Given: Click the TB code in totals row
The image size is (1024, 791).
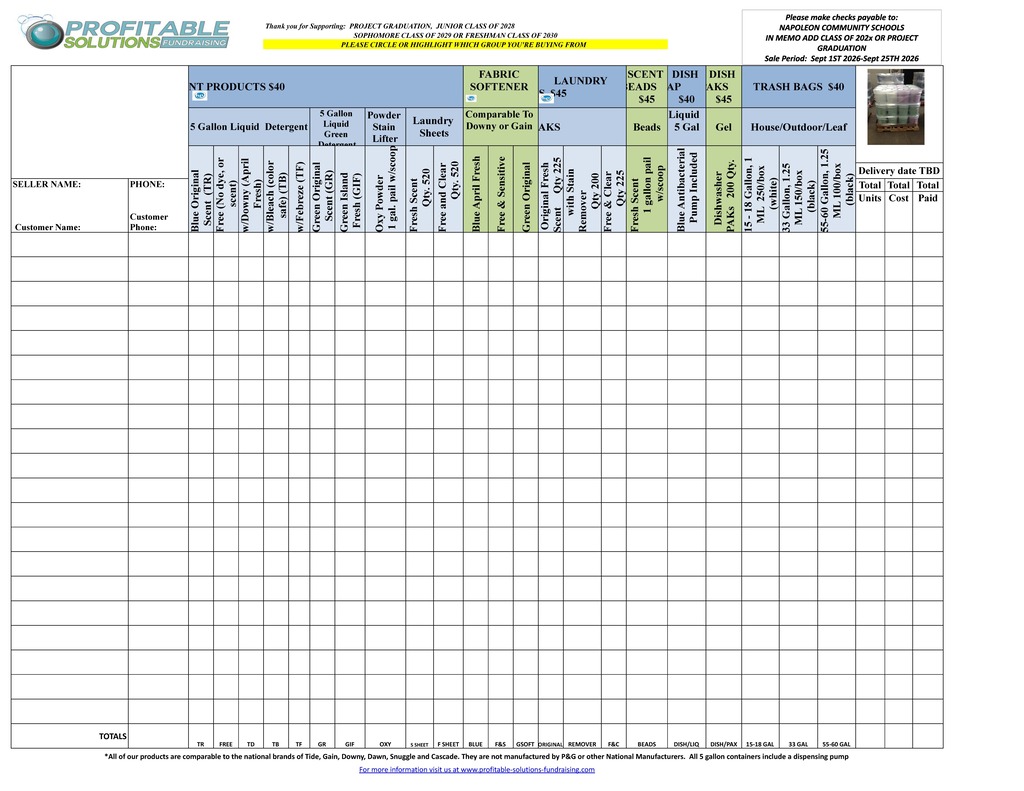Looking at the screenshot, I should pos(276,744).
